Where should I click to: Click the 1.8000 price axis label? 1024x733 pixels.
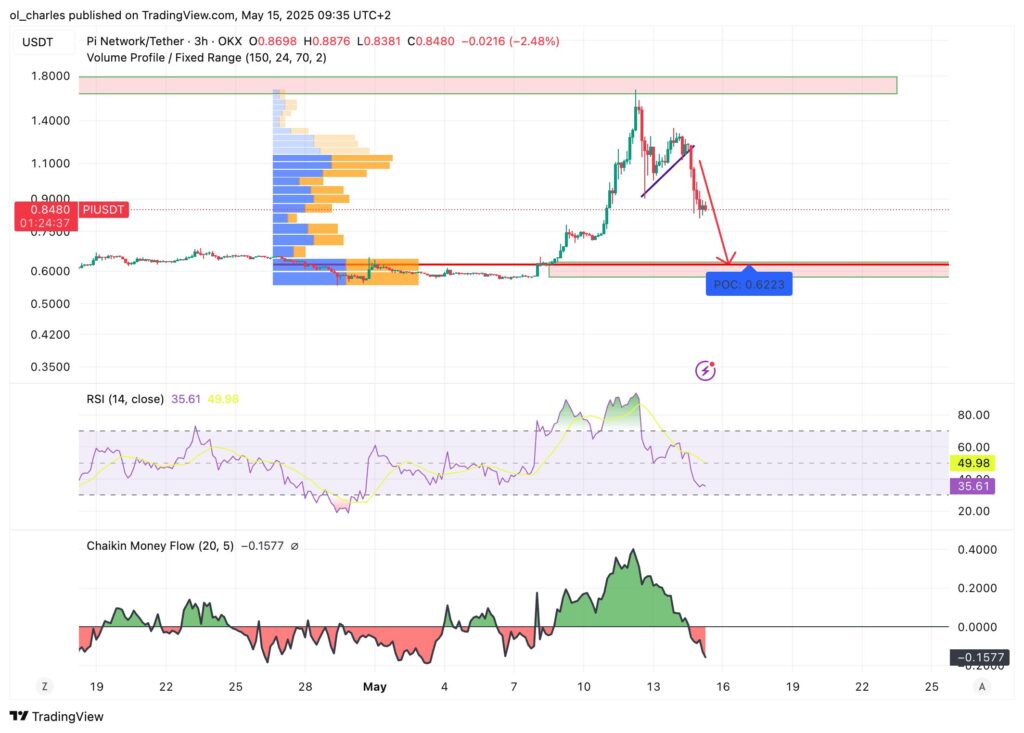(x=50, y=76)
